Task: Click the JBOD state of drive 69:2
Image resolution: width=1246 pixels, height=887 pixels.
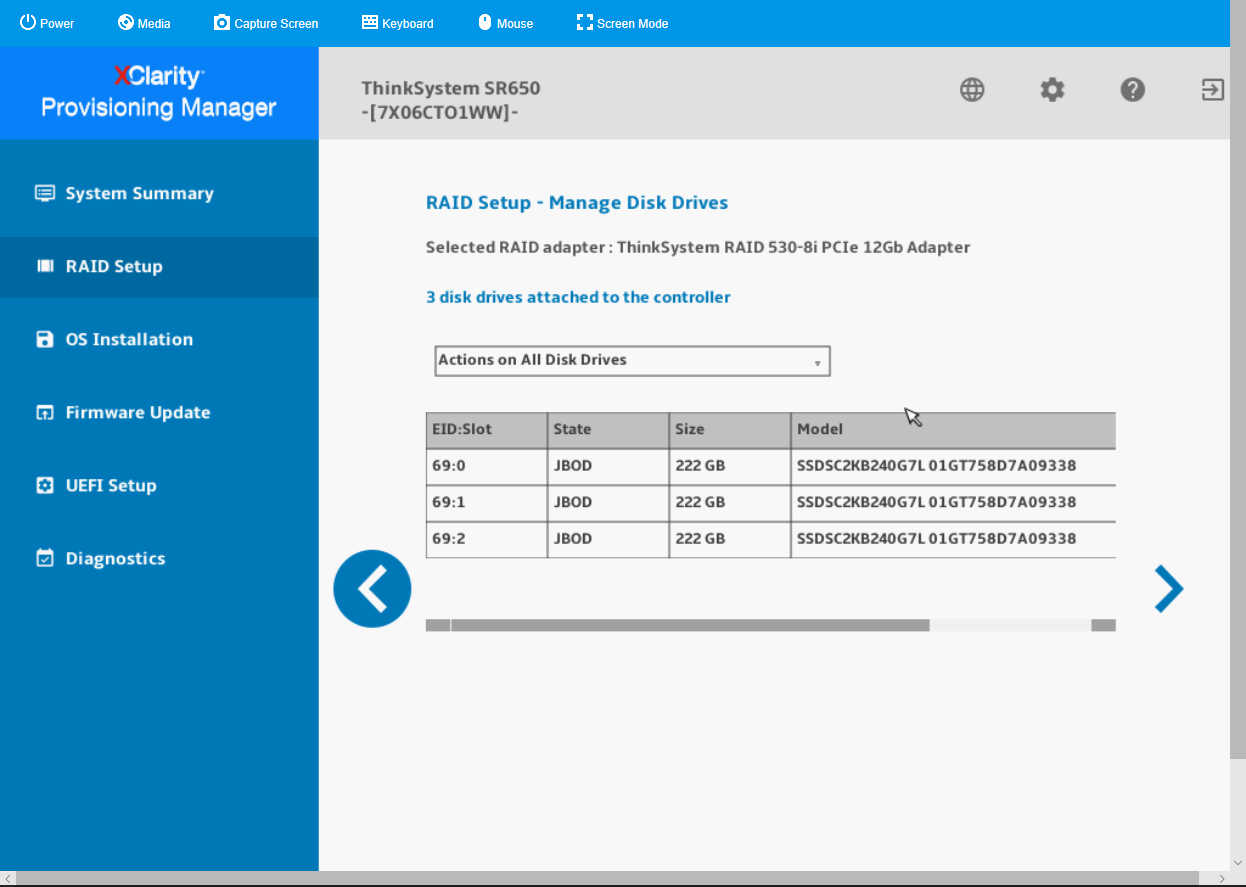Action: (573, 538)
